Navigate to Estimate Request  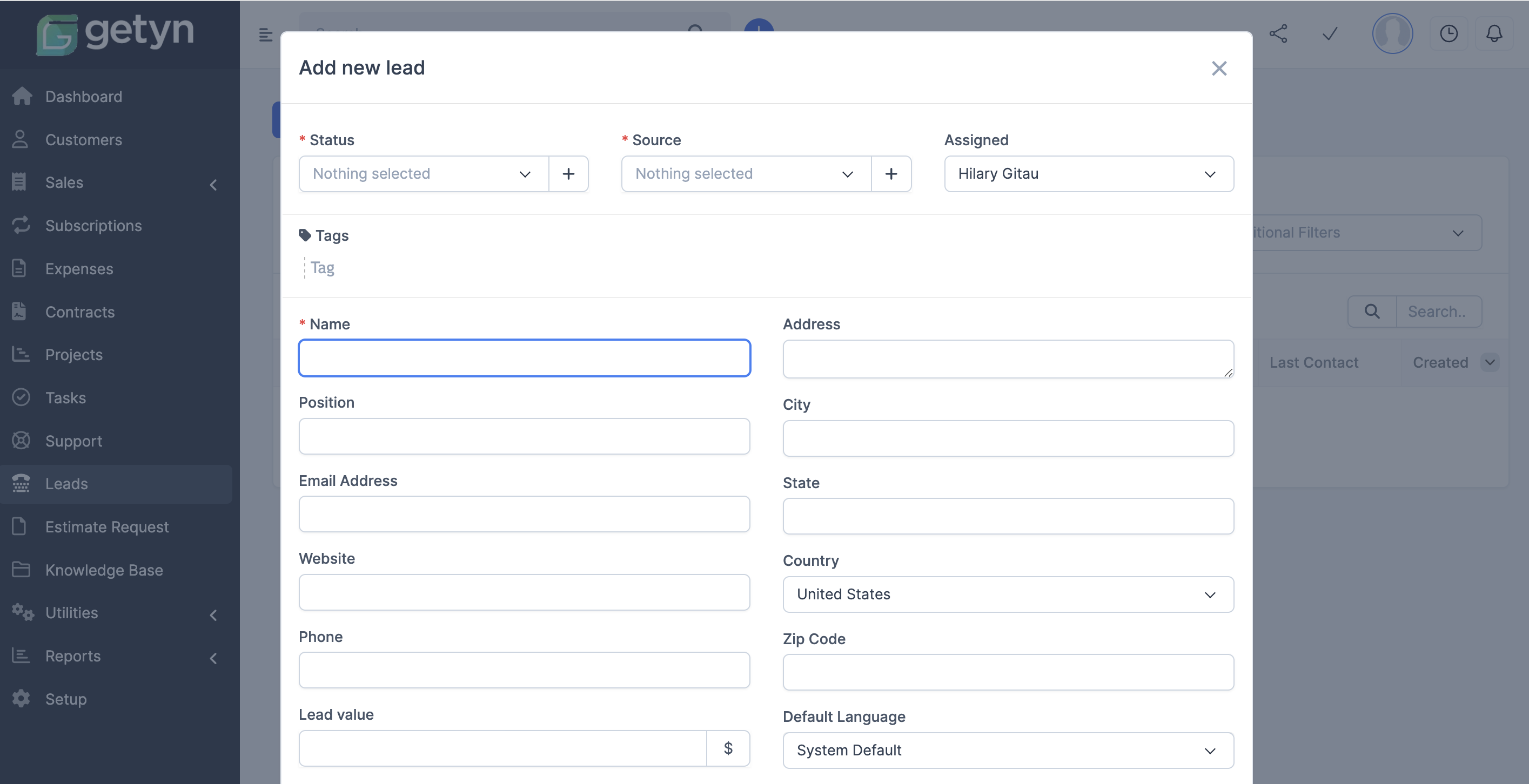tap(108, 526)
